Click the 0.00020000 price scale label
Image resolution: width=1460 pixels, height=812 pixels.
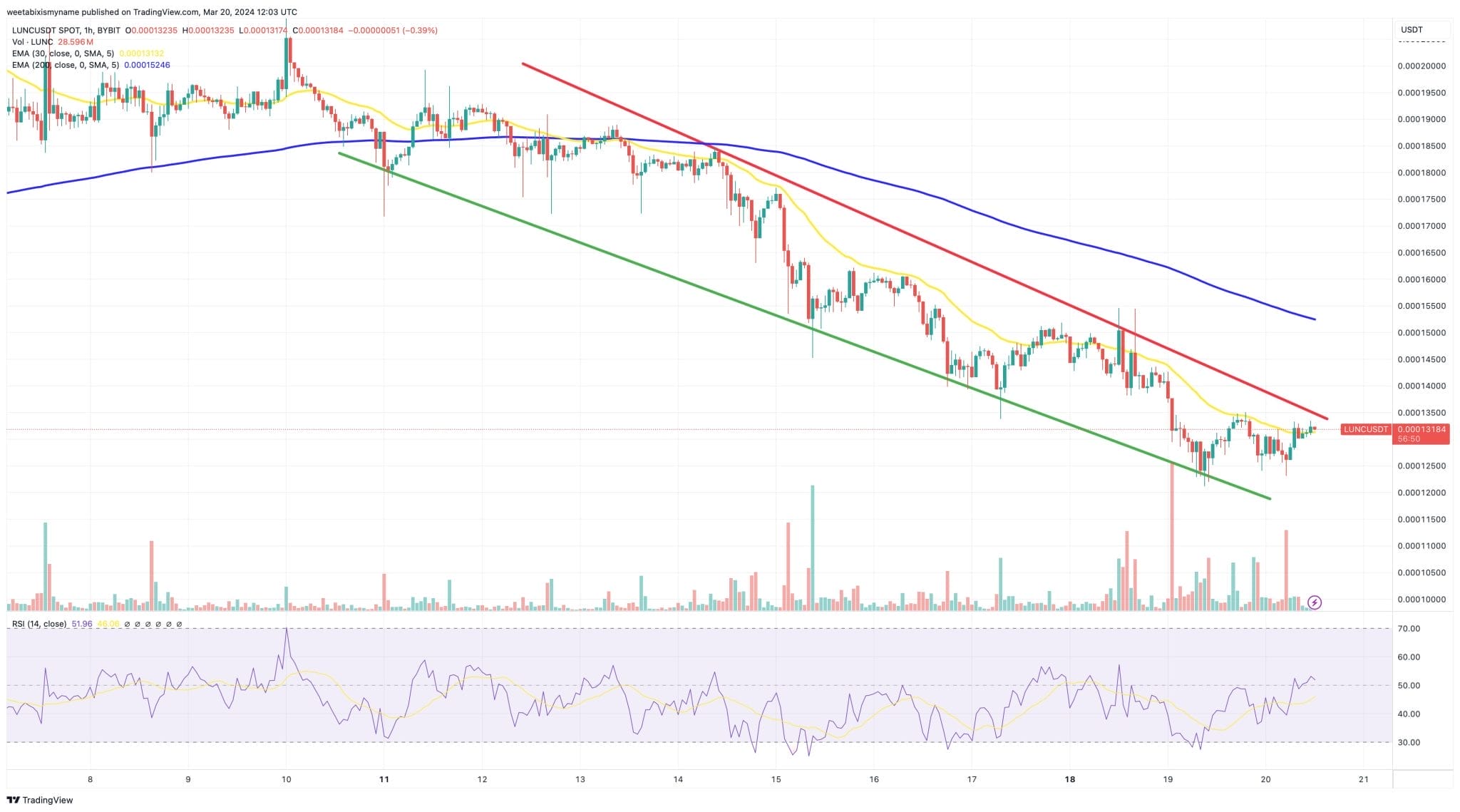pos(1422,66)
